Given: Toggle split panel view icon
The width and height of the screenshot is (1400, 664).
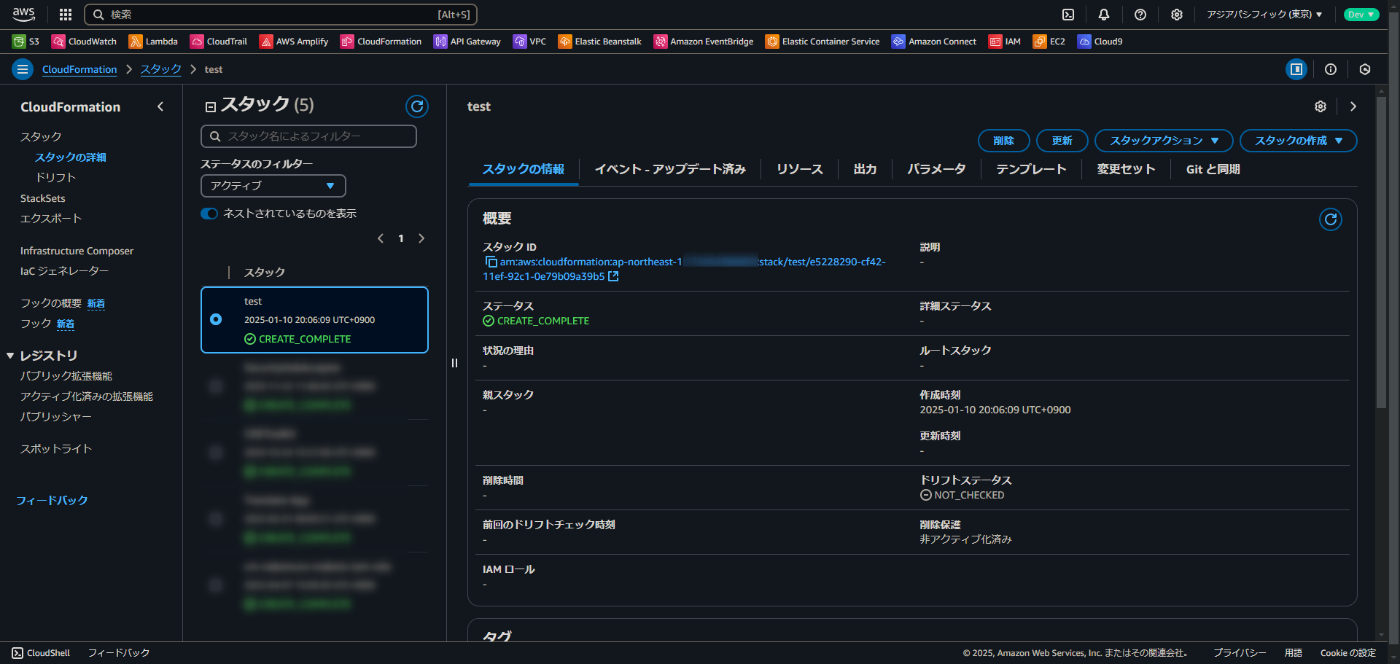Looking at the screenshot, I should [1296, 69].
